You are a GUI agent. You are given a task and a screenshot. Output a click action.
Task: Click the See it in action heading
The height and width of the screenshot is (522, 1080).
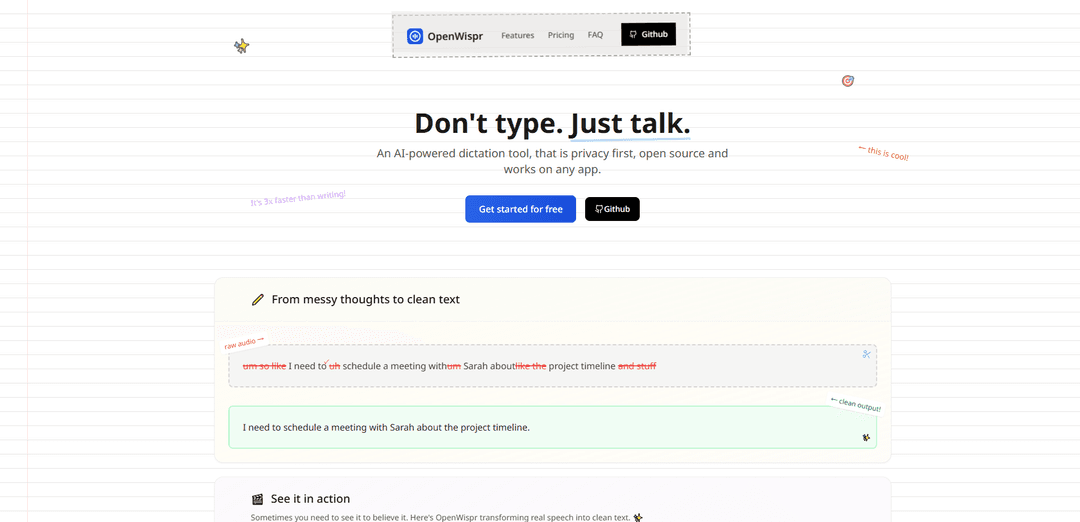point(311,499)
